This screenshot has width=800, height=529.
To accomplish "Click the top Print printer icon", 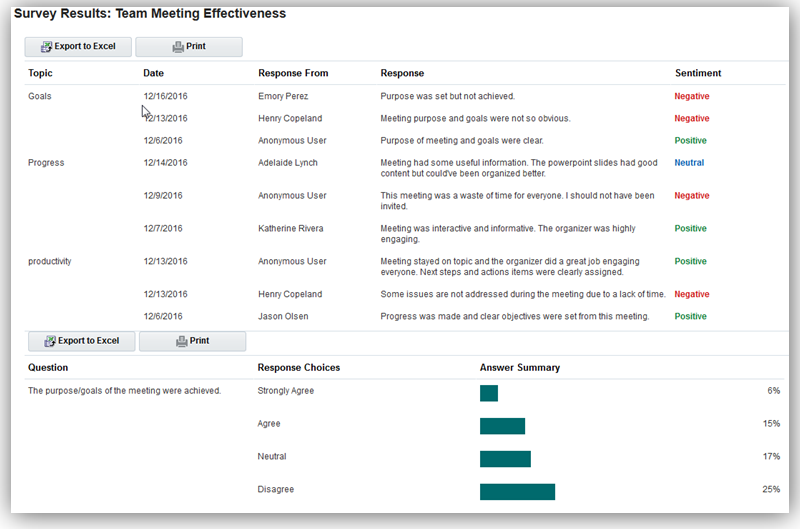I will 178,47.
